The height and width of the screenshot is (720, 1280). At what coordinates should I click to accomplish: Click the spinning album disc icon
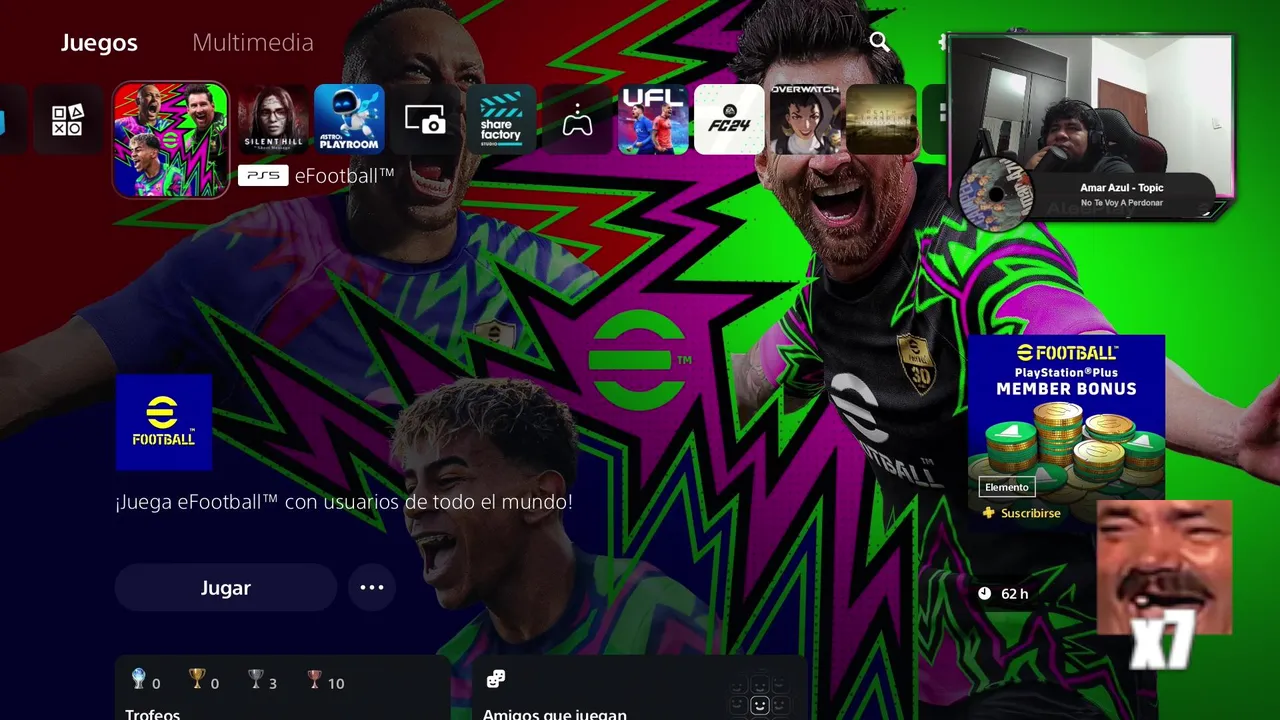click(x=995, y=194)
